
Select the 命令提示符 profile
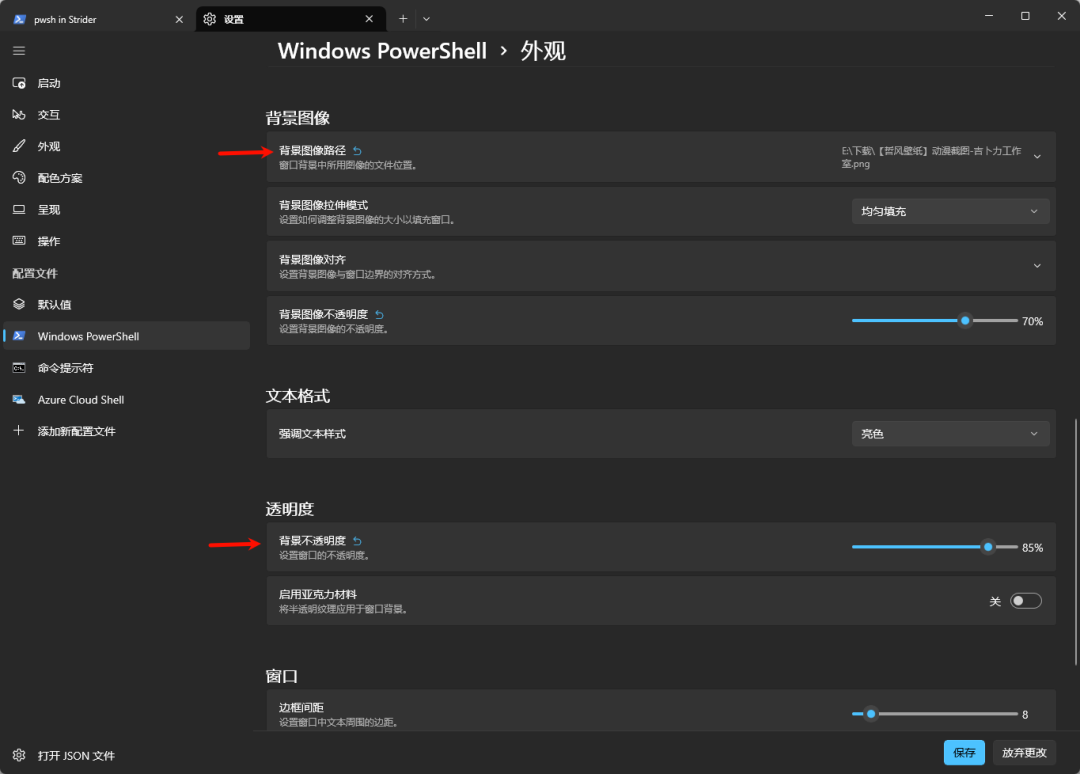pyautogui.click(x=127, y=368)
